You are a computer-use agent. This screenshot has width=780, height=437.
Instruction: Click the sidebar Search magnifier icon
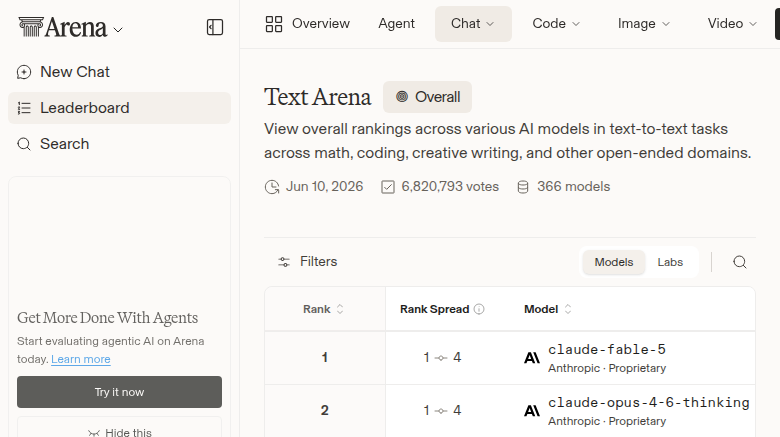point(24,144)
